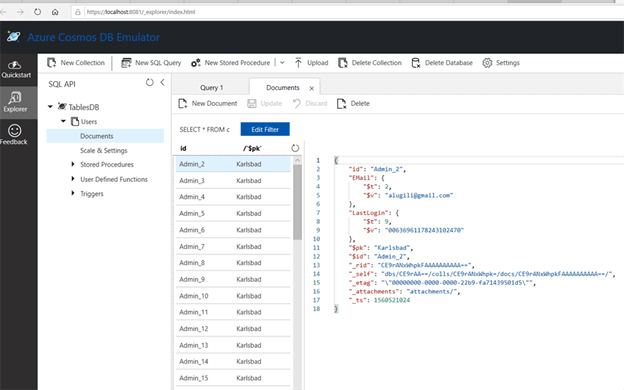
Task: Select the Admin_9 document row
Action: [233, 279]
